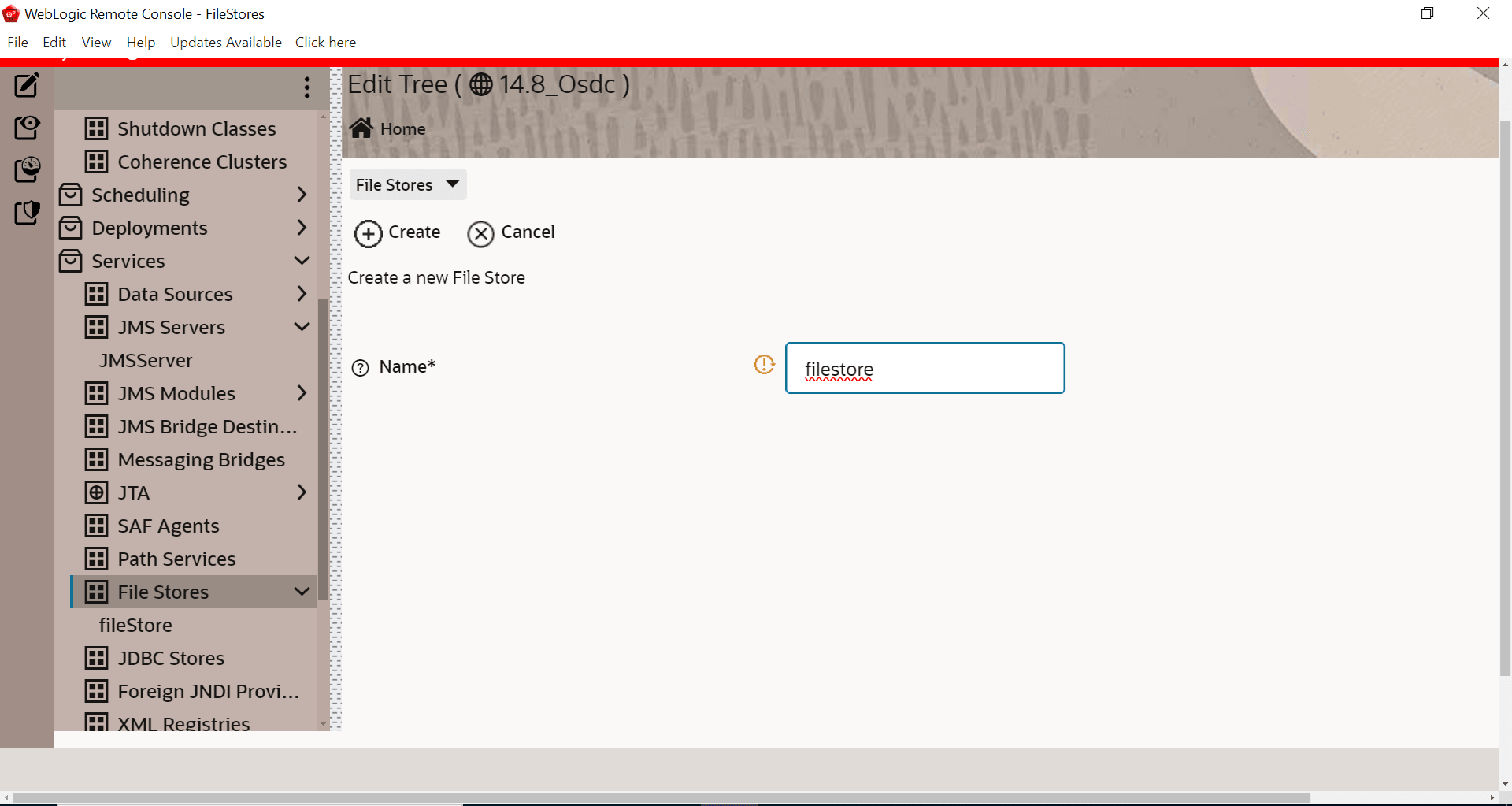Screen dimensions: 1512x806
Task: Click the SAF Agents grid icon
Action: pos(97,526)
